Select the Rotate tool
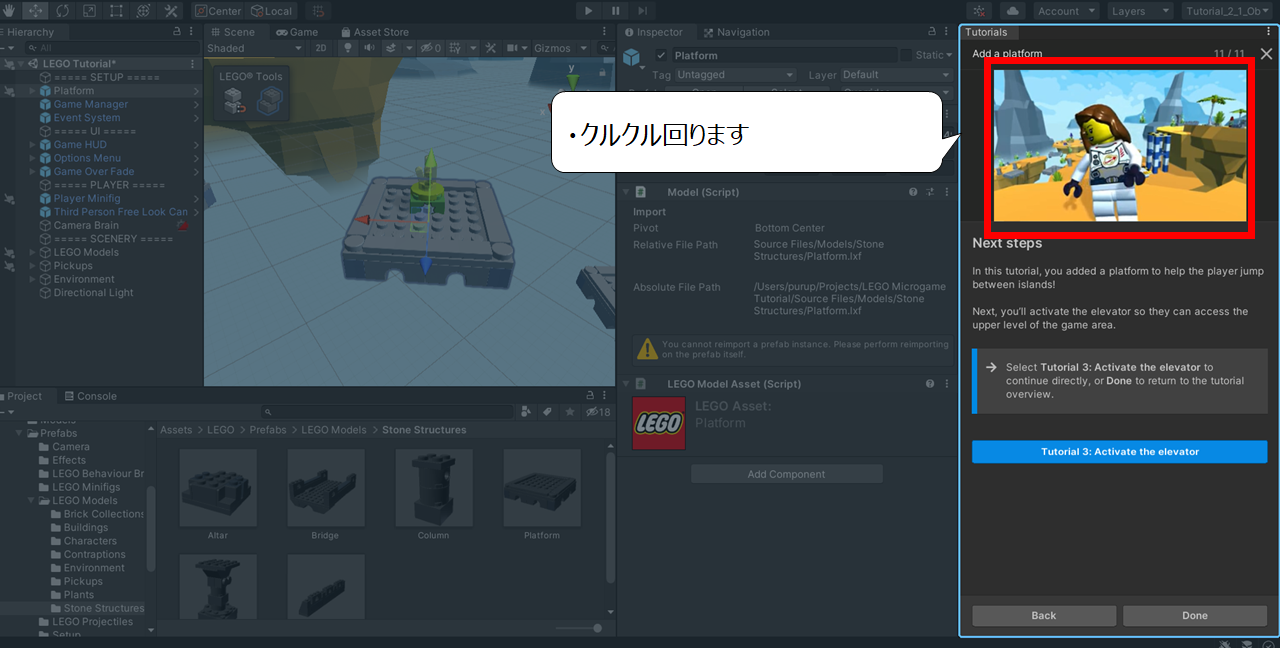The height and width of the screenshot is (648, 1280). (x=63, y=11)
